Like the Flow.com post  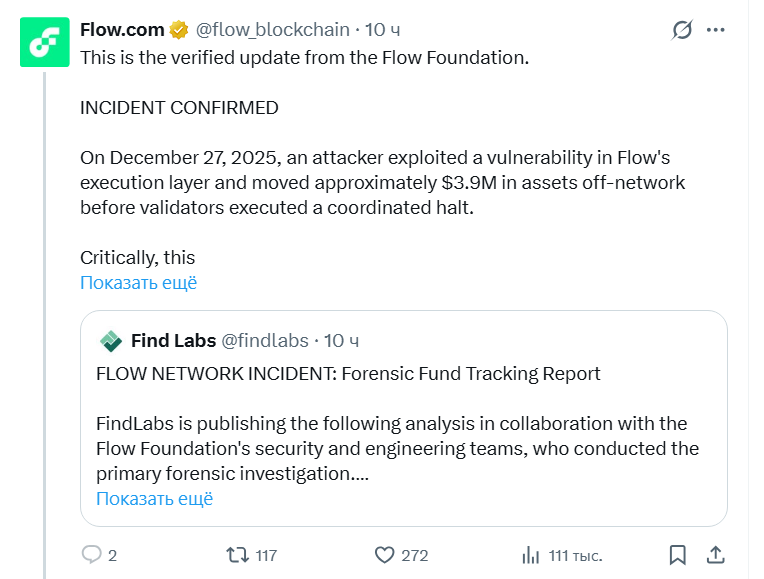tap(385, 554)
